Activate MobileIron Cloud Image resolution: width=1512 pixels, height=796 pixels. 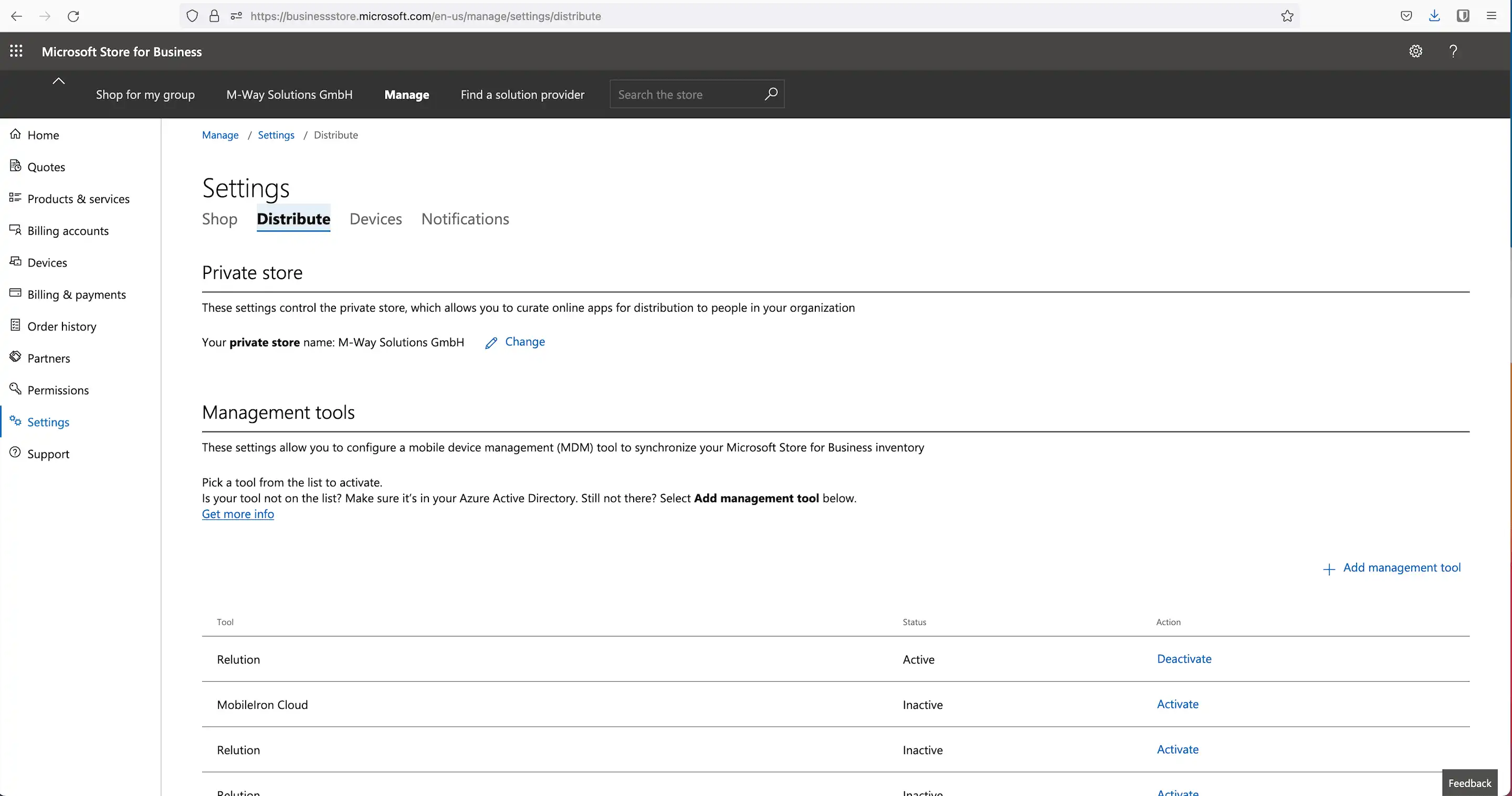1178,704
